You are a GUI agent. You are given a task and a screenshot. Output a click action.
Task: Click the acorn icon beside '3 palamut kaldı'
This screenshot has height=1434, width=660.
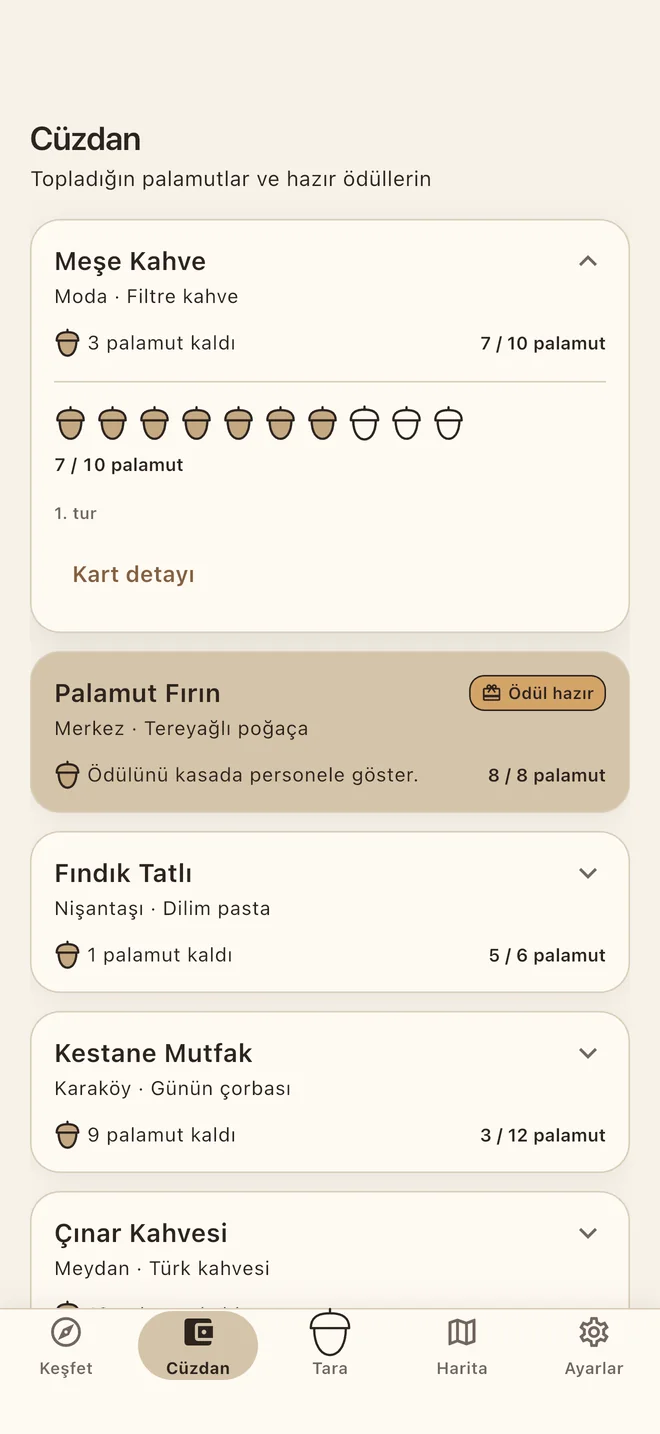(67, 343)
